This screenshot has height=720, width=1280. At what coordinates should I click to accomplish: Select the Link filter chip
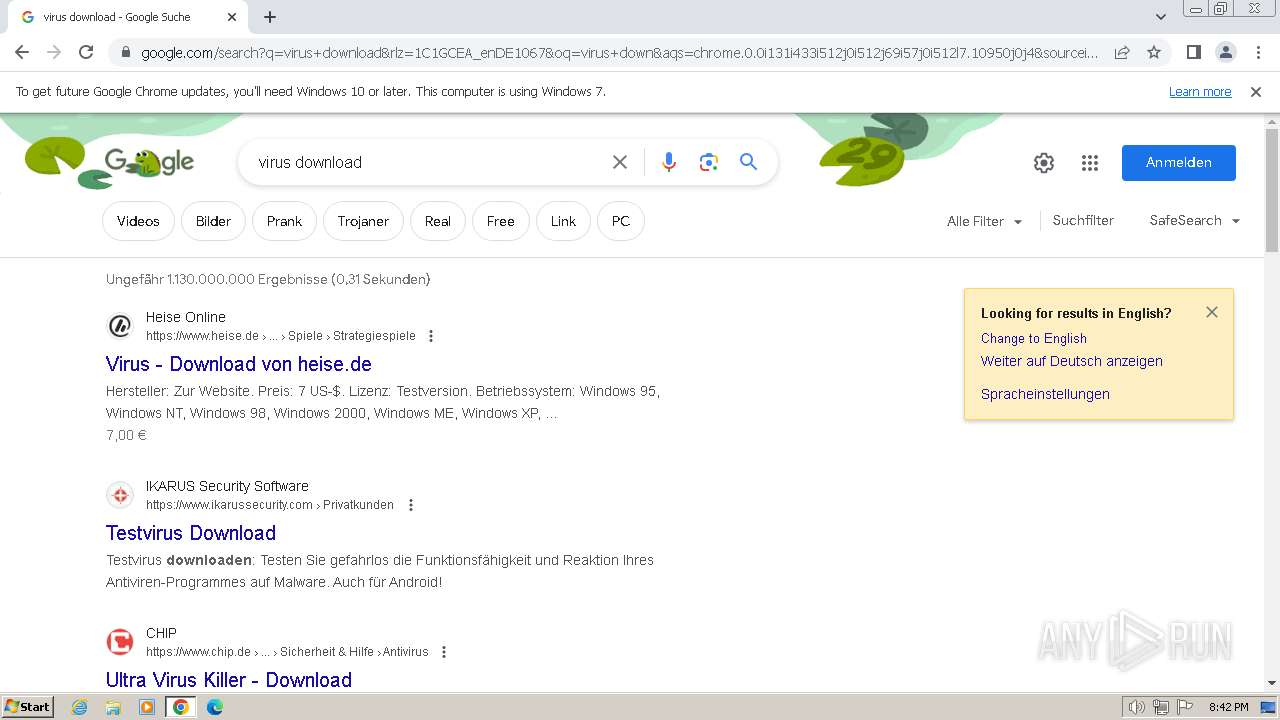point(563,221)
